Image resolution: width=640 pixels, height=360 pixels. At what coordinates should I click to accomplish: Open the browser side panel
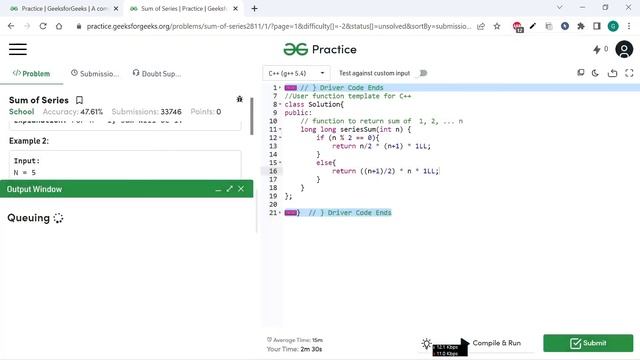(596, 26)
